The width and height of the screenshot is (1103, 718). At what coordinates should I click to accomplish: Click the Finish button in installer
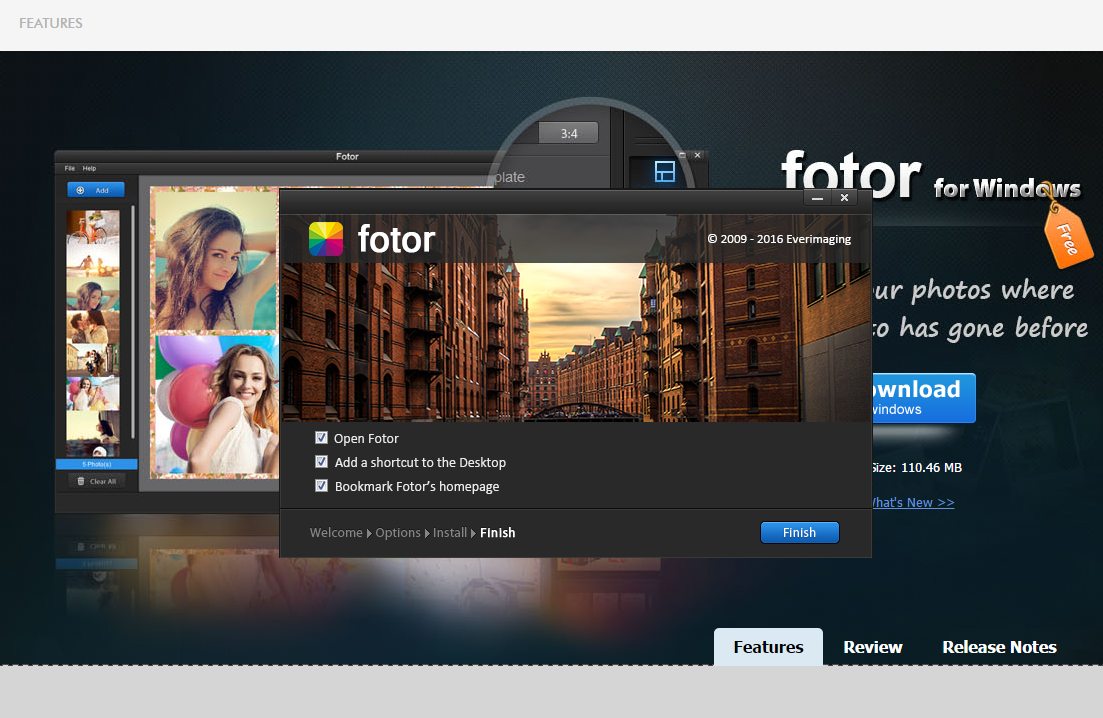click(x=799, y=532)
